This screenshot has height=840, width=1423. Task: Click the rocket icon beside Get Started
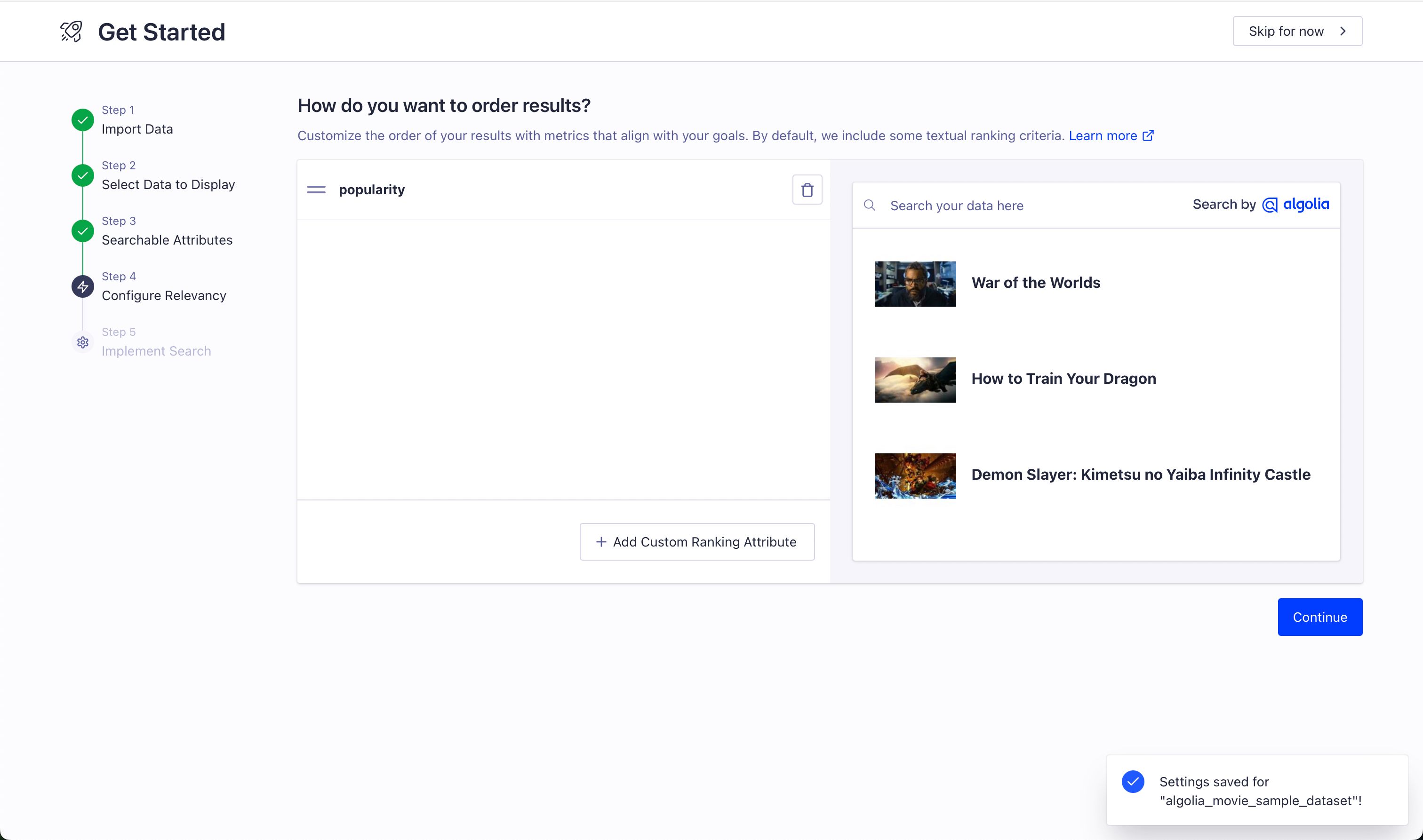point(72,32)
